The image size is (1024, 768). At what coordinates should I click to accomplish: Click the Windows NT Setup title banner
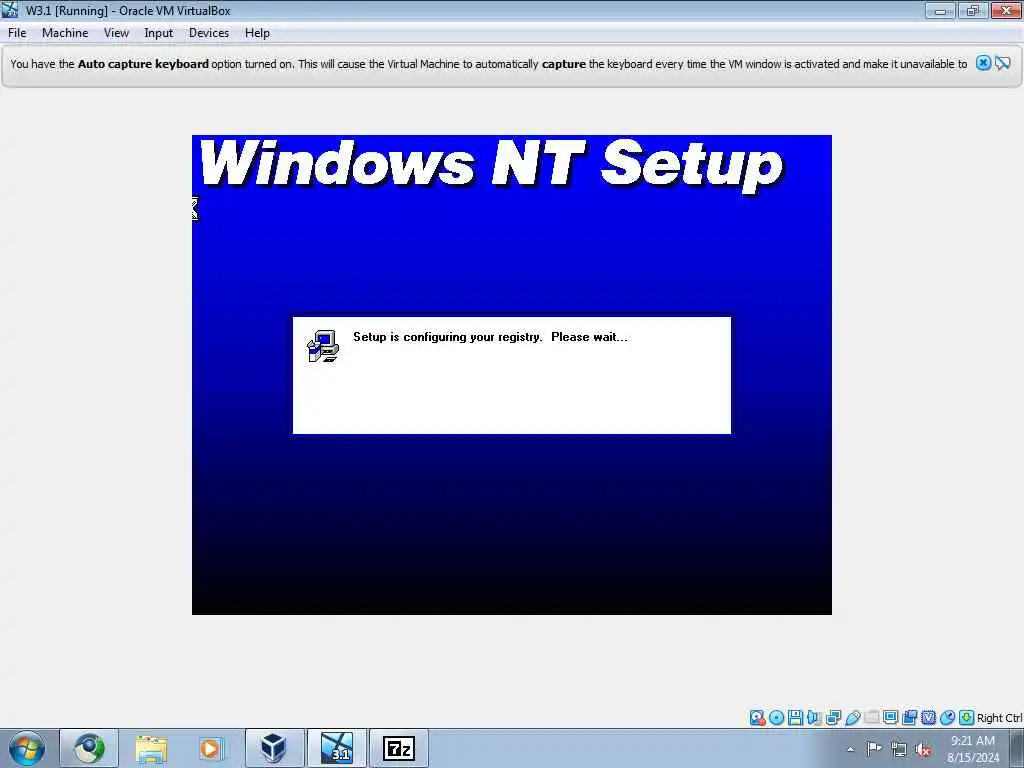pyautogui.click(x=490, y=164)
